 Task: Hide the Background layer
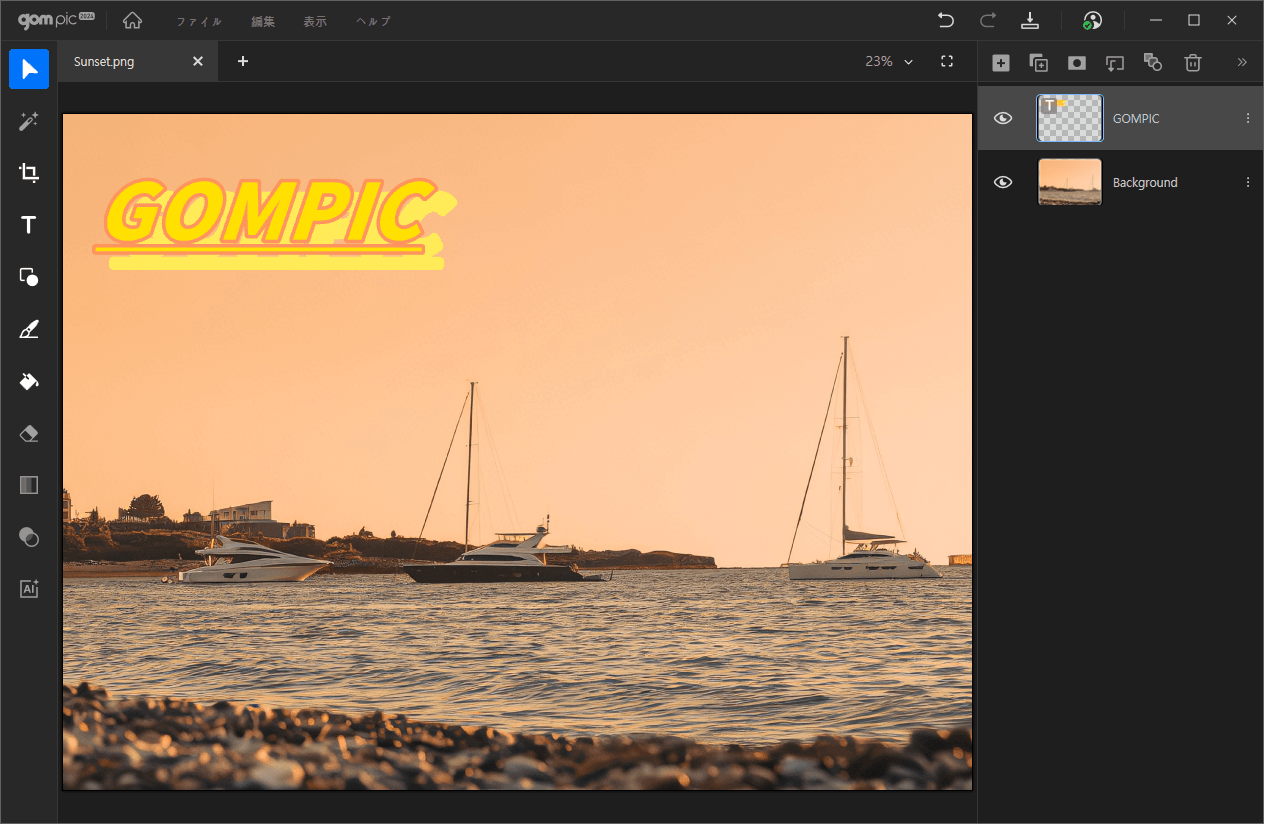point(1003,183)
